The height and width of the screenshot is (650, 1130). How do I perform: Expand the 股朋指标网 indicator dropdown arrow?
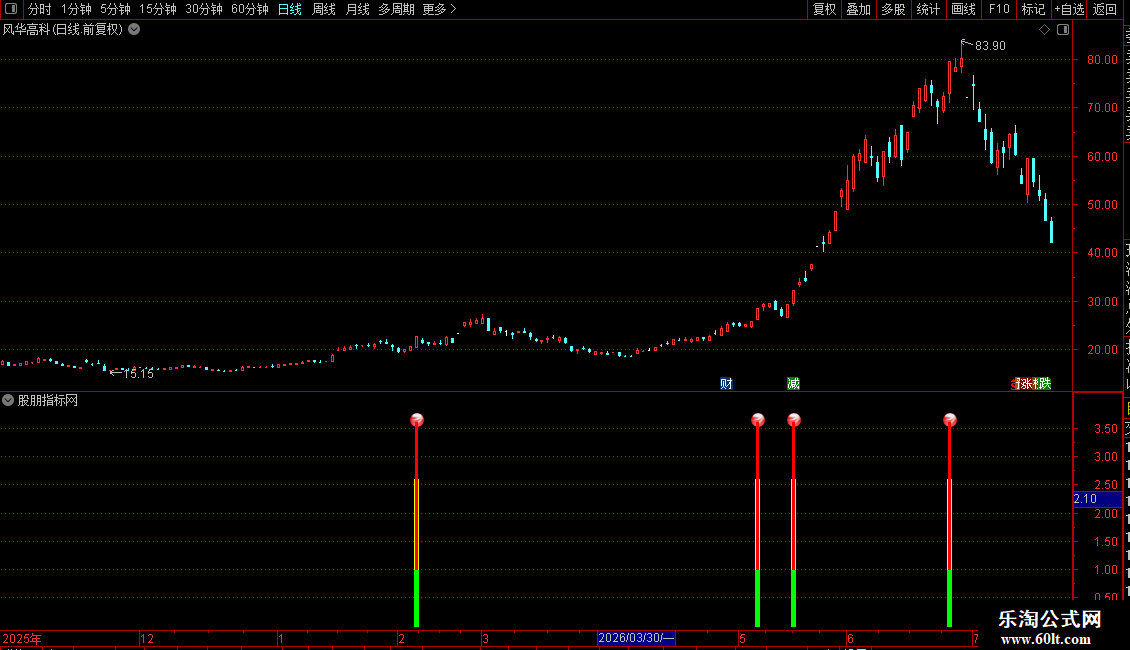[8, 400]
